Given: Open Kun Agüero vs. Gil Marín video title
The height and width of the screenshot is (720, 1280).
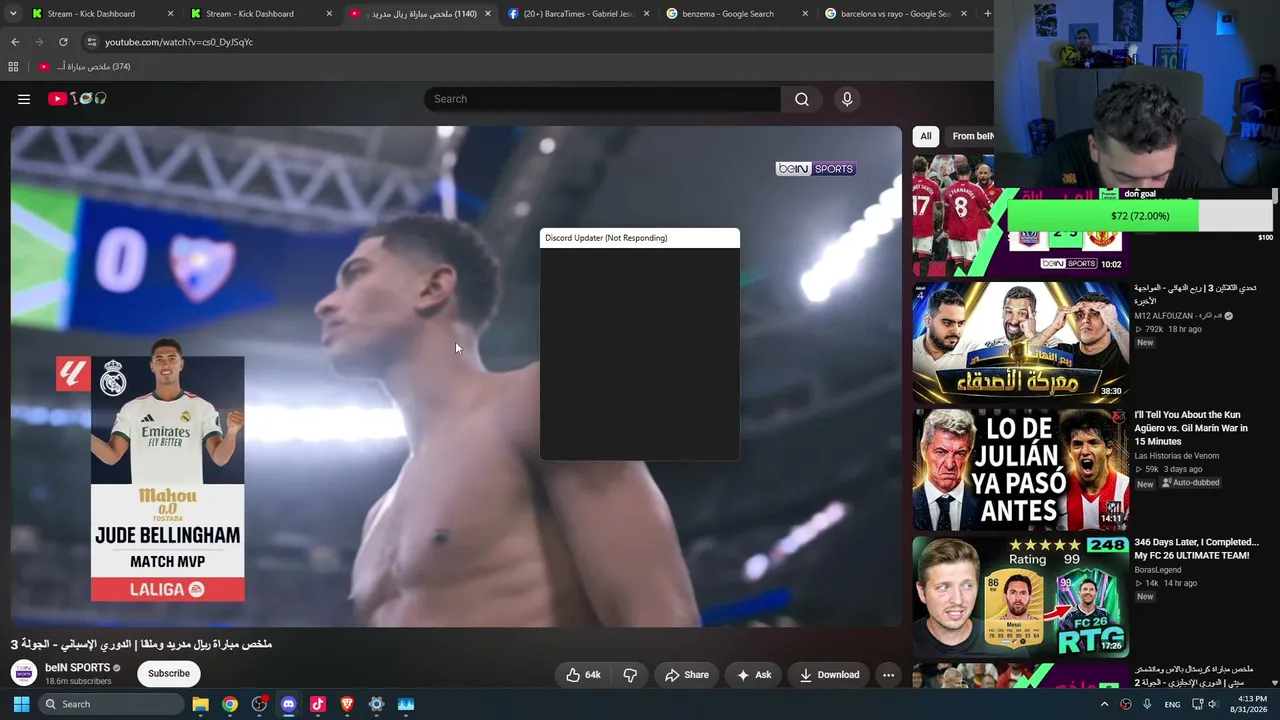Looking at the screenshot, I should click(1191, 428).
